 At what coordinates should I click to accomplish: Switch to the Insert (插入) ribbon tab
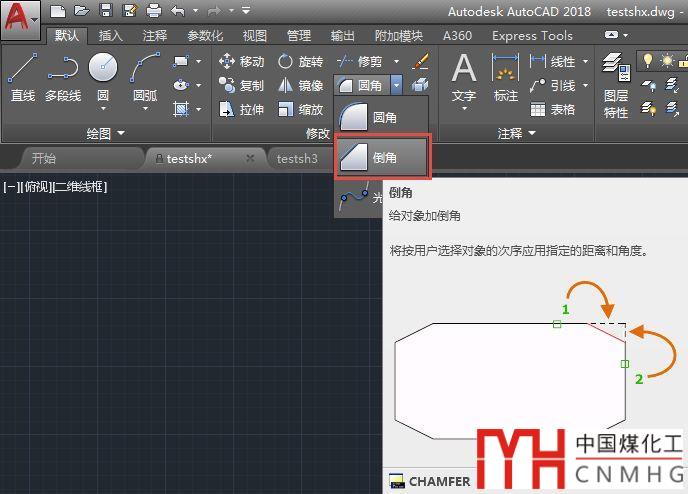pyautogui.click(x=110, y=36)
